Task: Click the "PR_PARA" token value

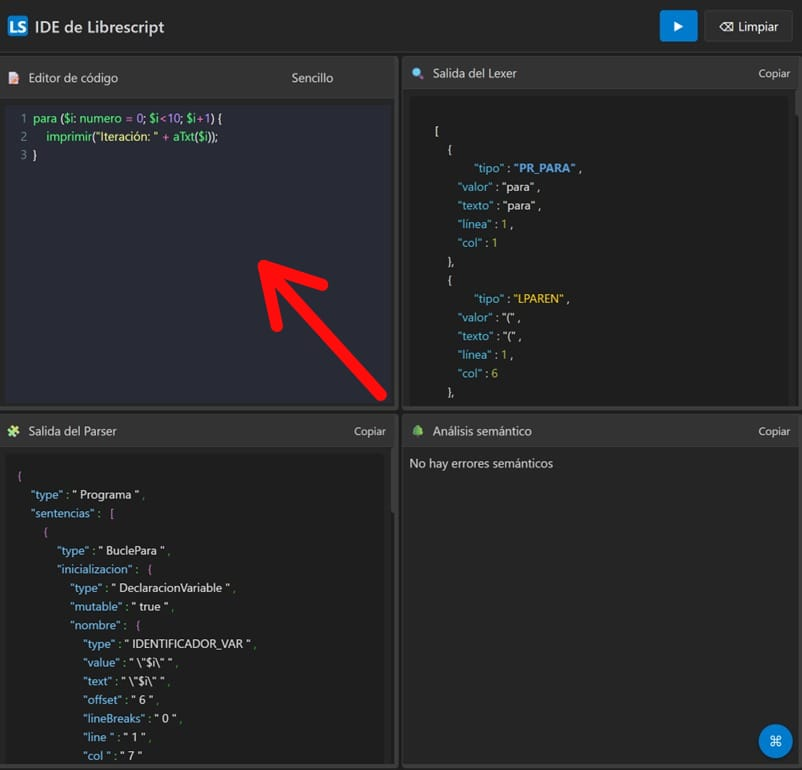Action: pyautogui.click(x=544, y=168)
